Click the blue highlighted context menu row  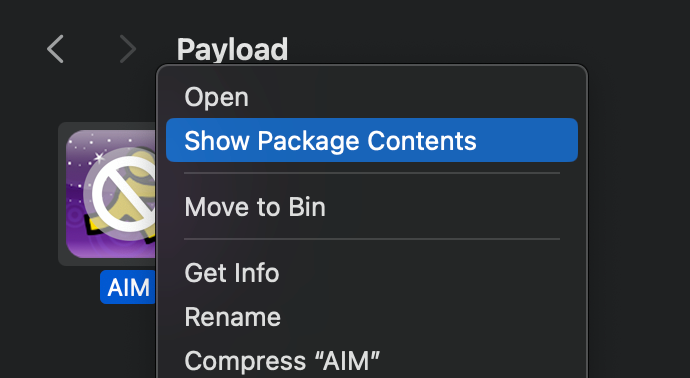[x=372, y=140]
